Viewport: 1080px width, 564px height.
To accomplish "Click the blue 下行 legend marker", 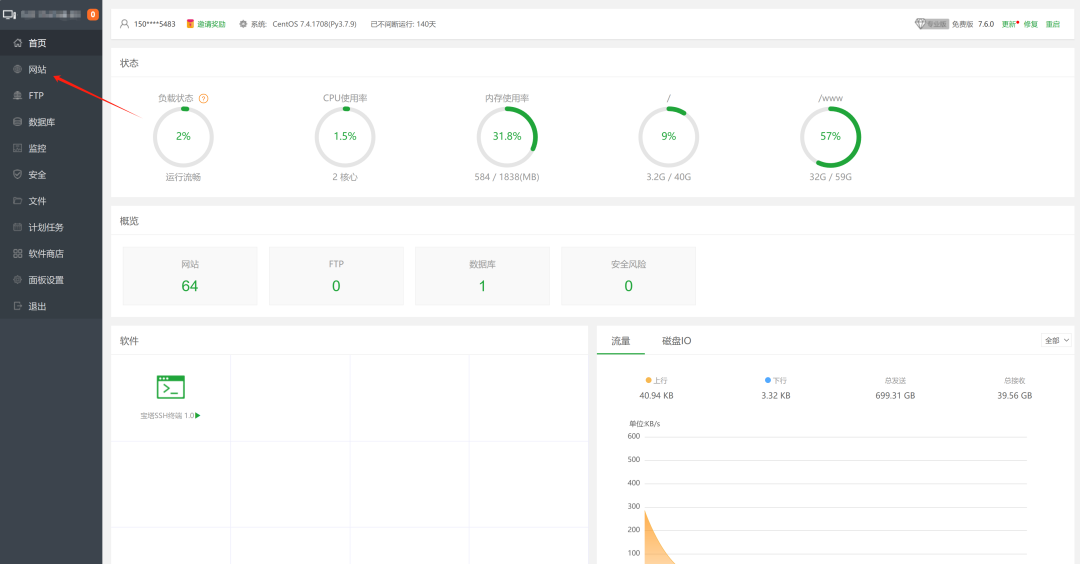I will pos(767,380).
